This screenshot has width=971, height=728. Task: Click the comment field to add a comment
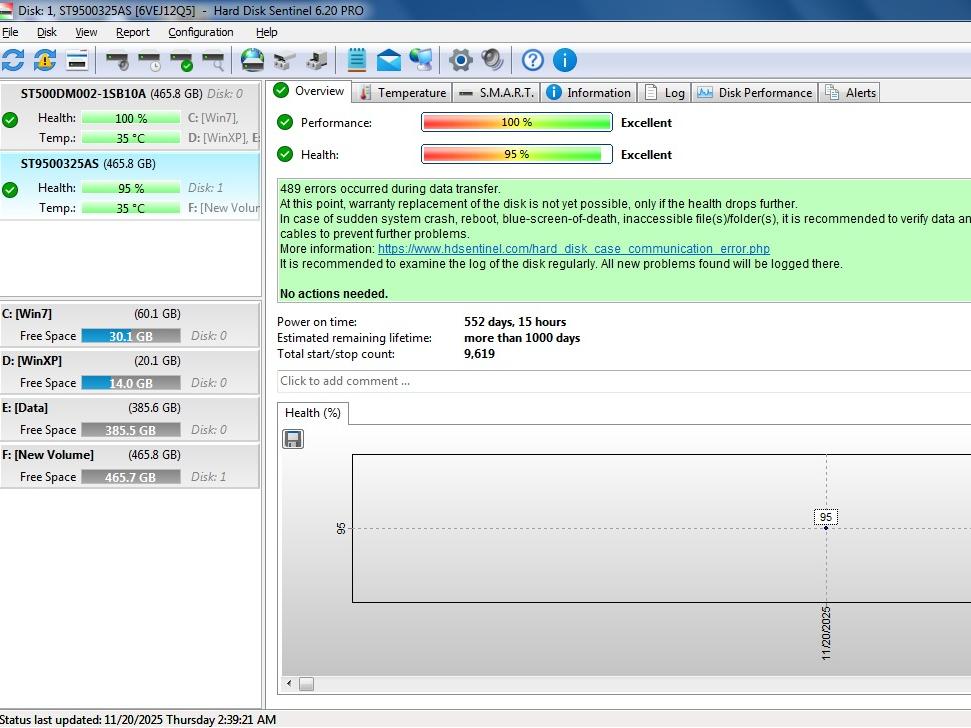click(620, 381)
